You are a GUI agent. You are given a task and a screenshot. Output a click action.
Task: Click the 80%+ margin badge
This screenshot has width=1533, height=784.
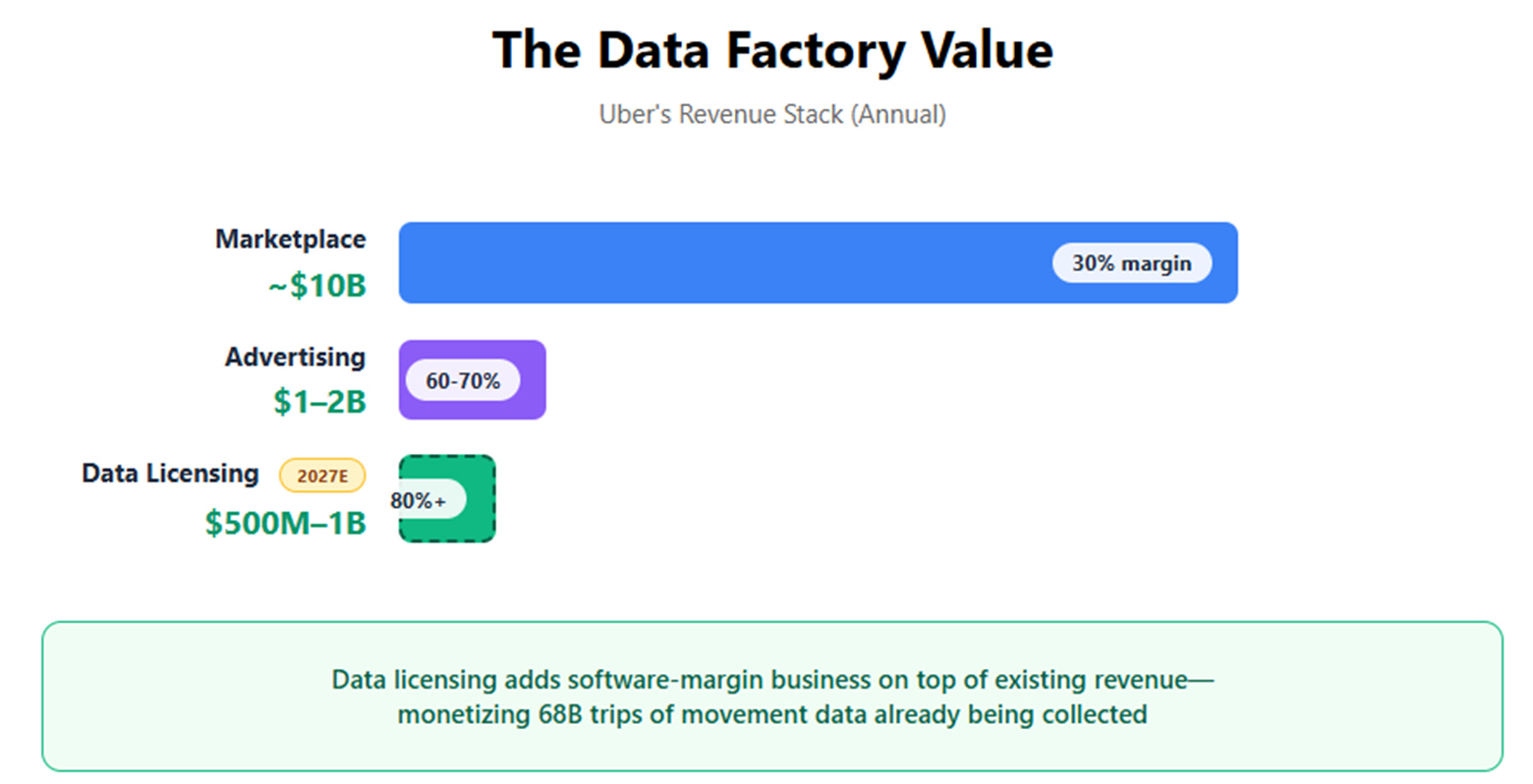(x=426, y=500)
